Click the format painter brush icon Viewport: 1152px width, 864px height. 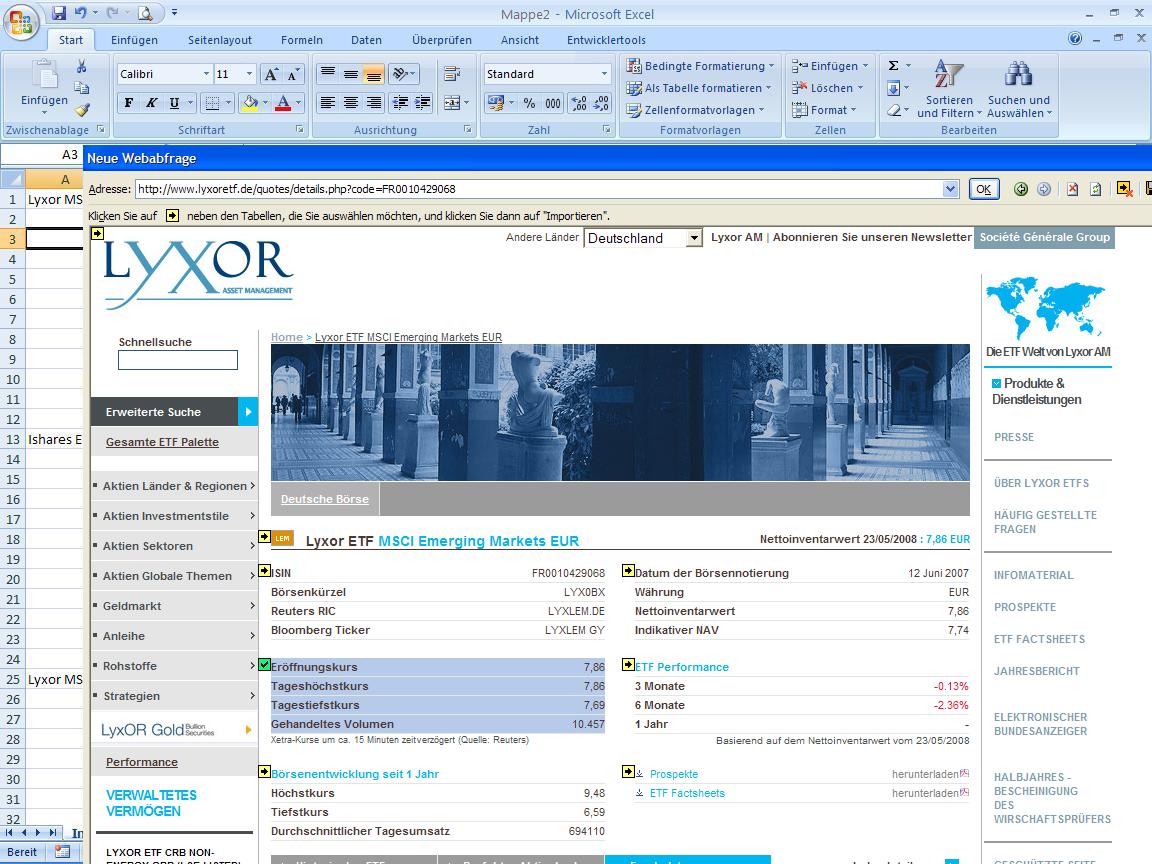pyautogui.click(x=82, y=109)
